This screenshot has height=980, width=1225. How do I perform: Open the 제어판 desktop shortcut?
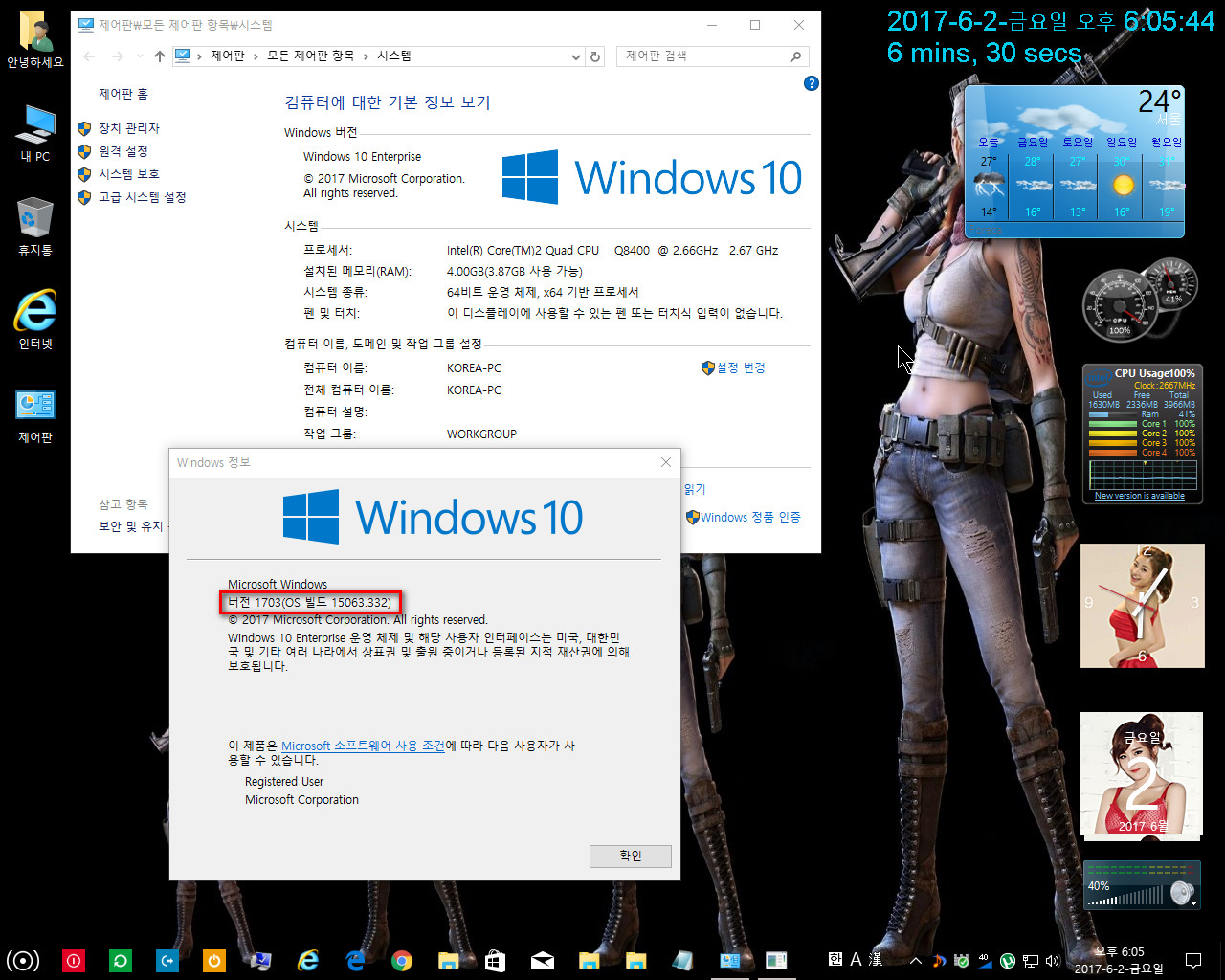[35, 414]
